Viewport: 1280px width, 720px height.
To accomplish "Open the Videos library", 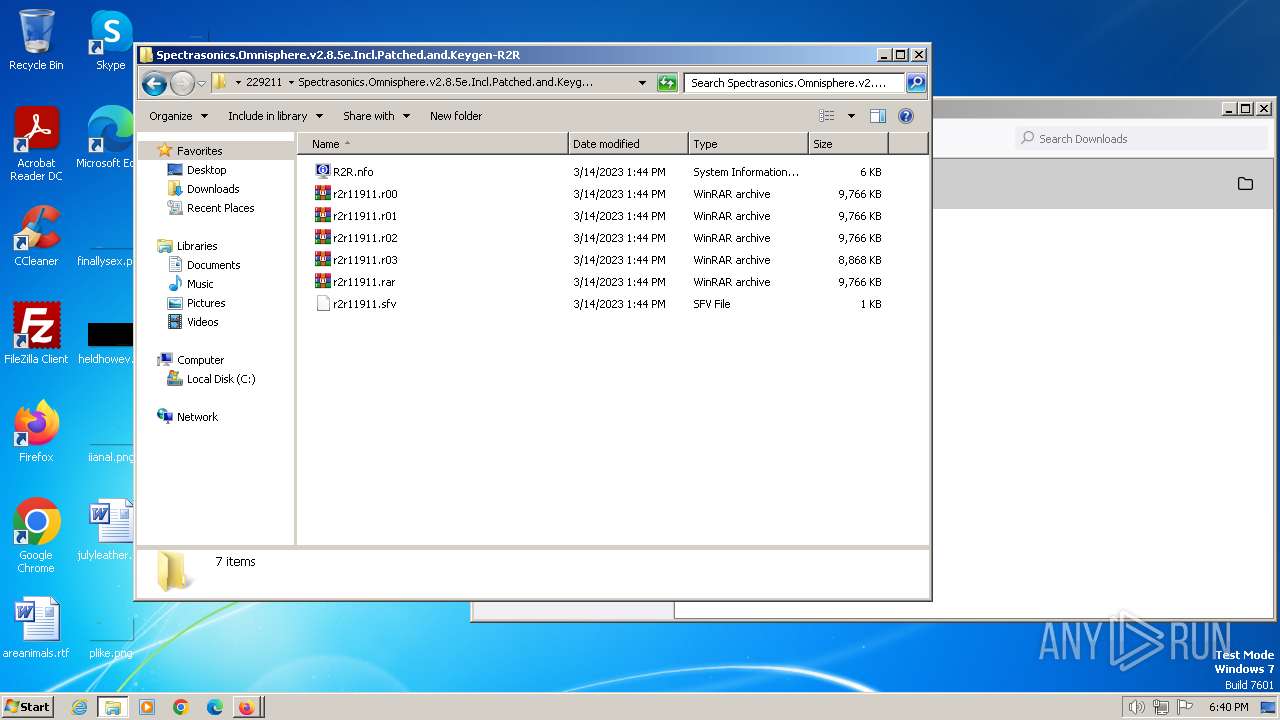I will tap(202, 322).
